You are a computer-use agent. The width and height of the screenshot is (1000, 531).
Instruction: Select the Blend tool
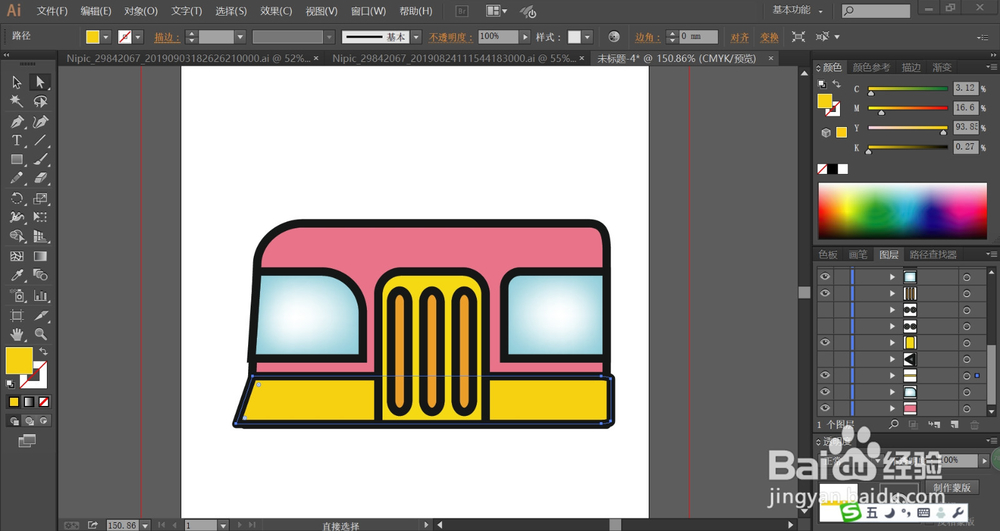tap(40, 275)
